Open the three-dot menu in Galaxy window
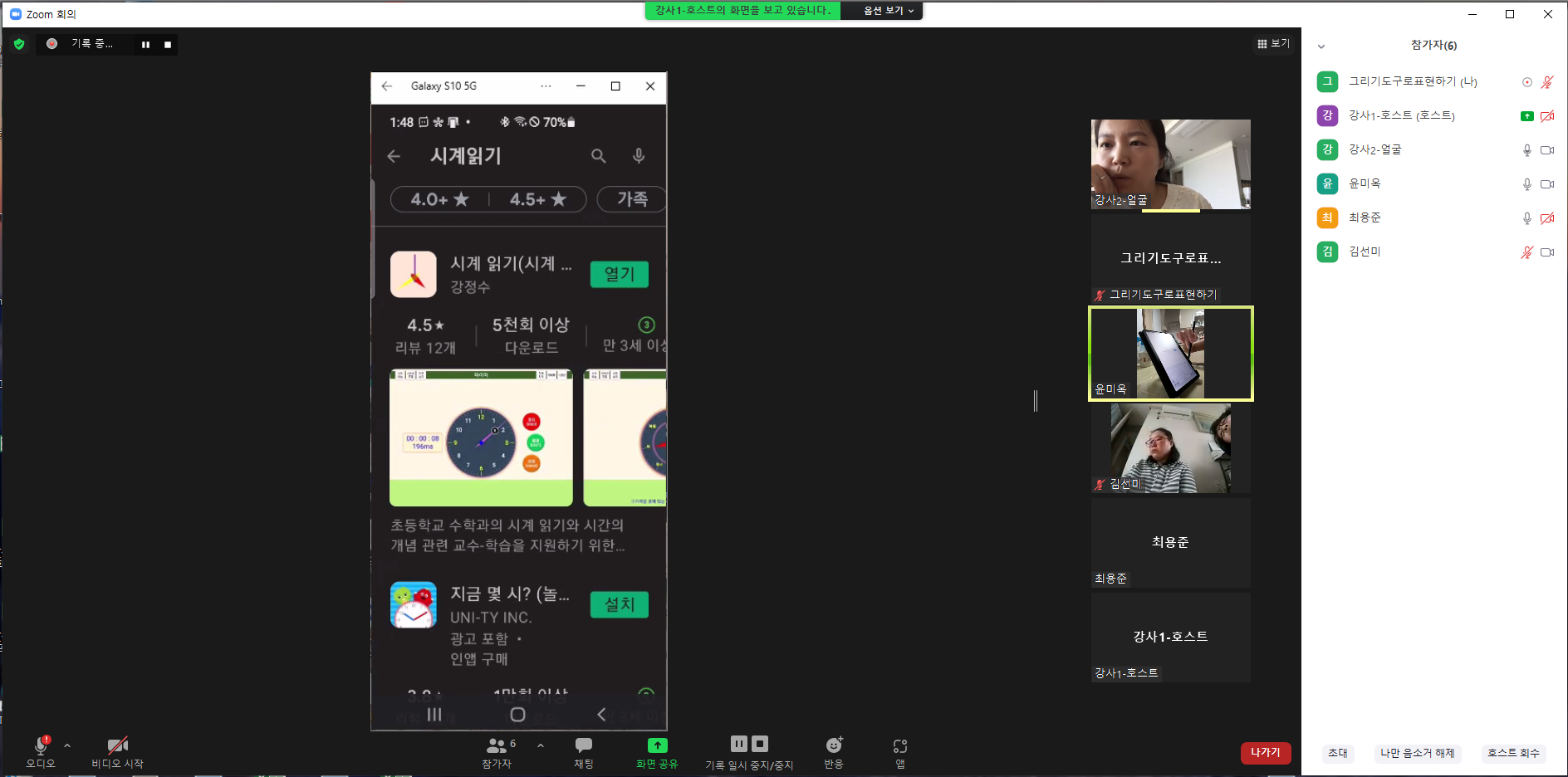 (x=546, y=86)
